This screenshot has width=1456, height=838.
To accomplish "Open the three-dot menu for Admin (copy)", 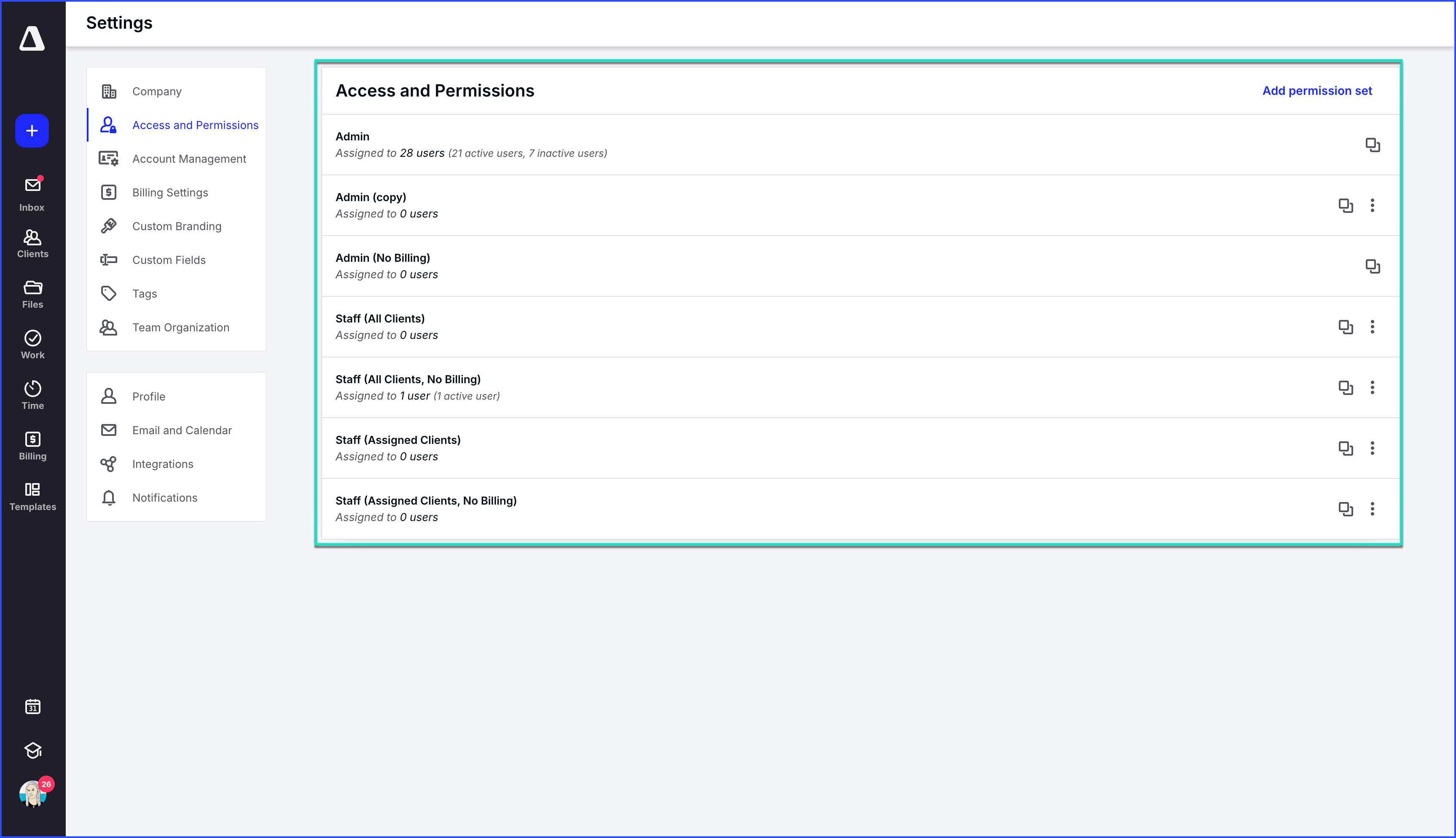I will point(1373,205).
